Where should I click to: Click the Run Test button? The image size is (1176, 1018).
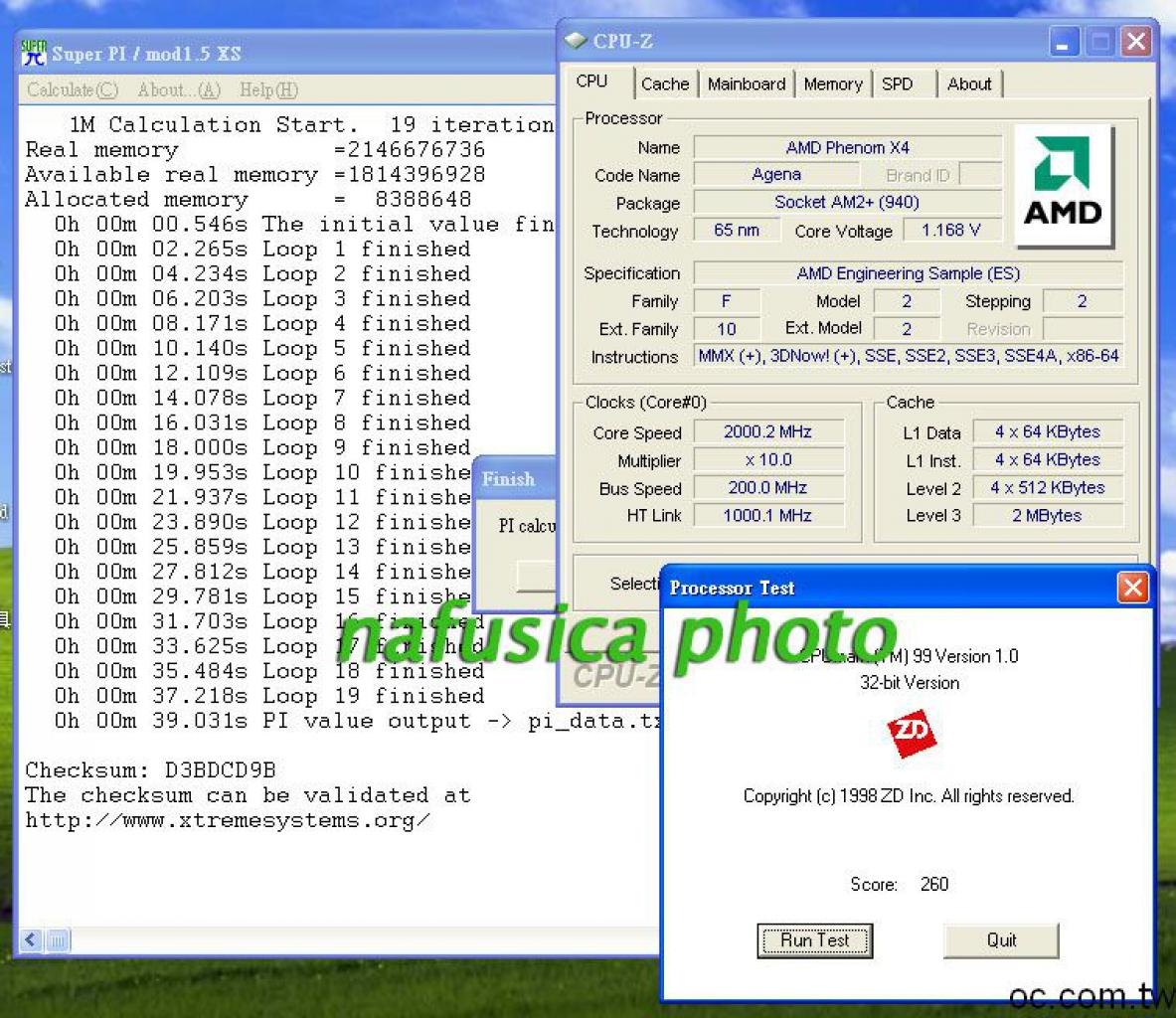(814, 940)
